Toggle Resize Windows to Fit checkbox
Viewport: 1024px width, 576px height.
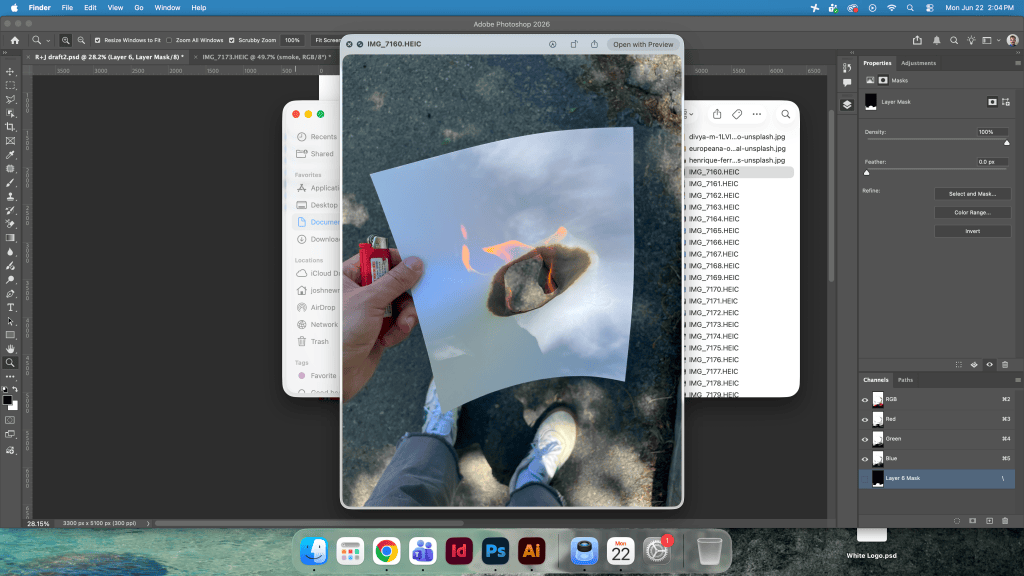click(x=97, y=40)
